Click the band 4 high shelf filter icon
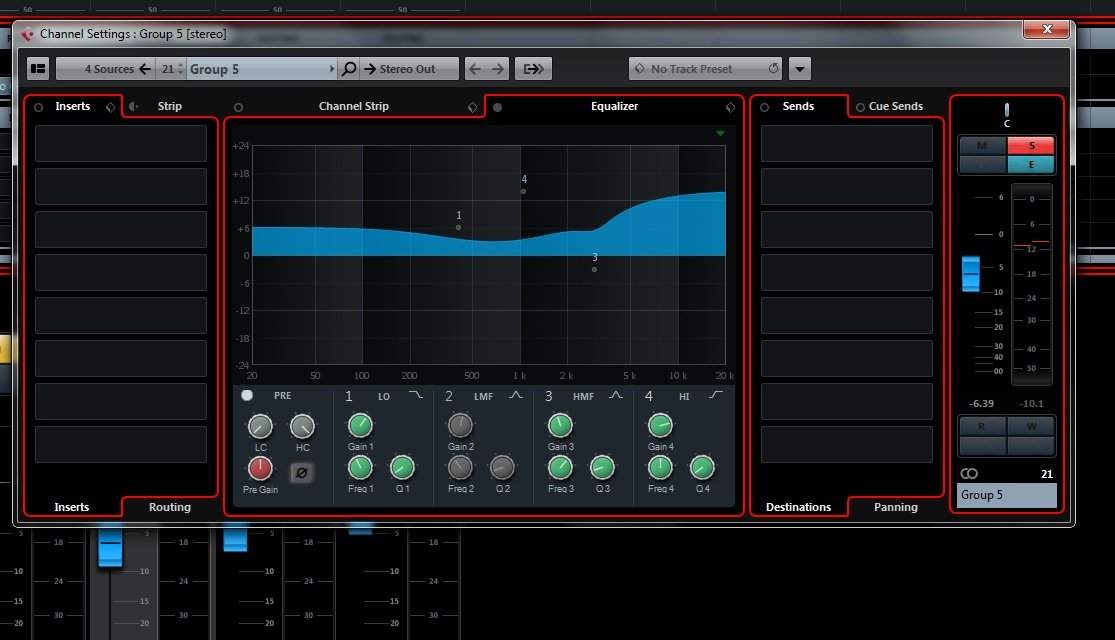Screen dimensions: 1115x640 pyautogui.click(x=715, y=396)
